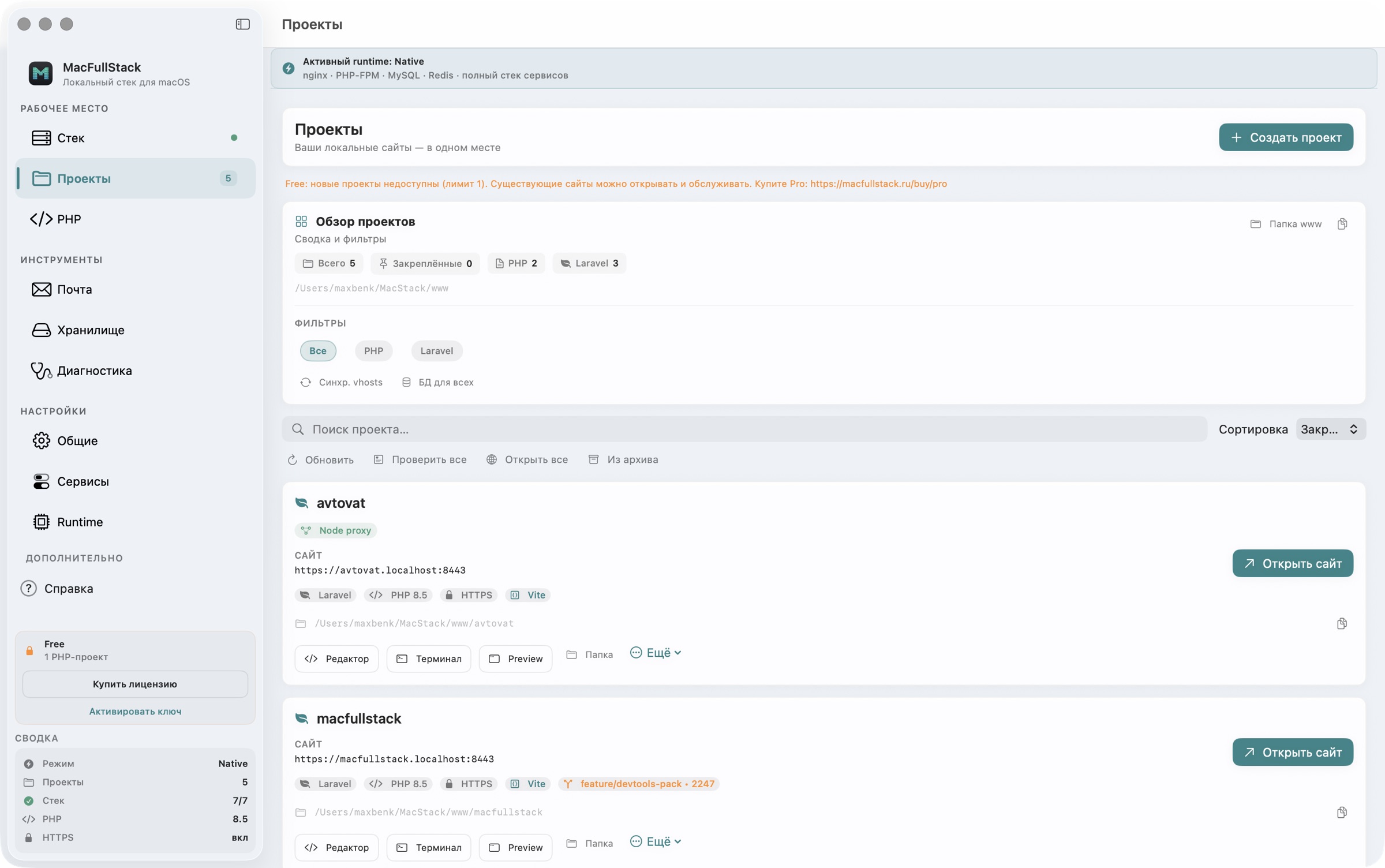This screenshot has height=868, width=1385.
Task: Open Preview for avtovat
Action: [515, 659]
